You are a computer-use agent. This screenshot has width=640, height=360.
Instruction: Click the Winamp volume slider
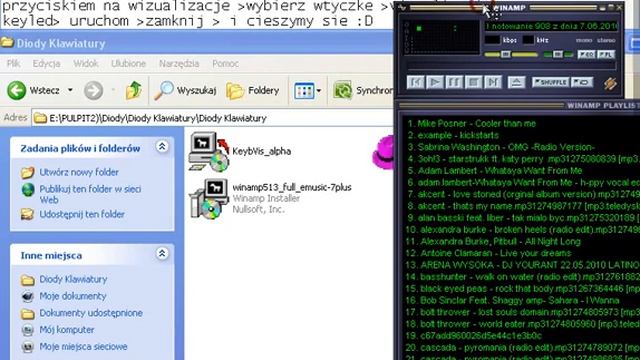(511, 54)
